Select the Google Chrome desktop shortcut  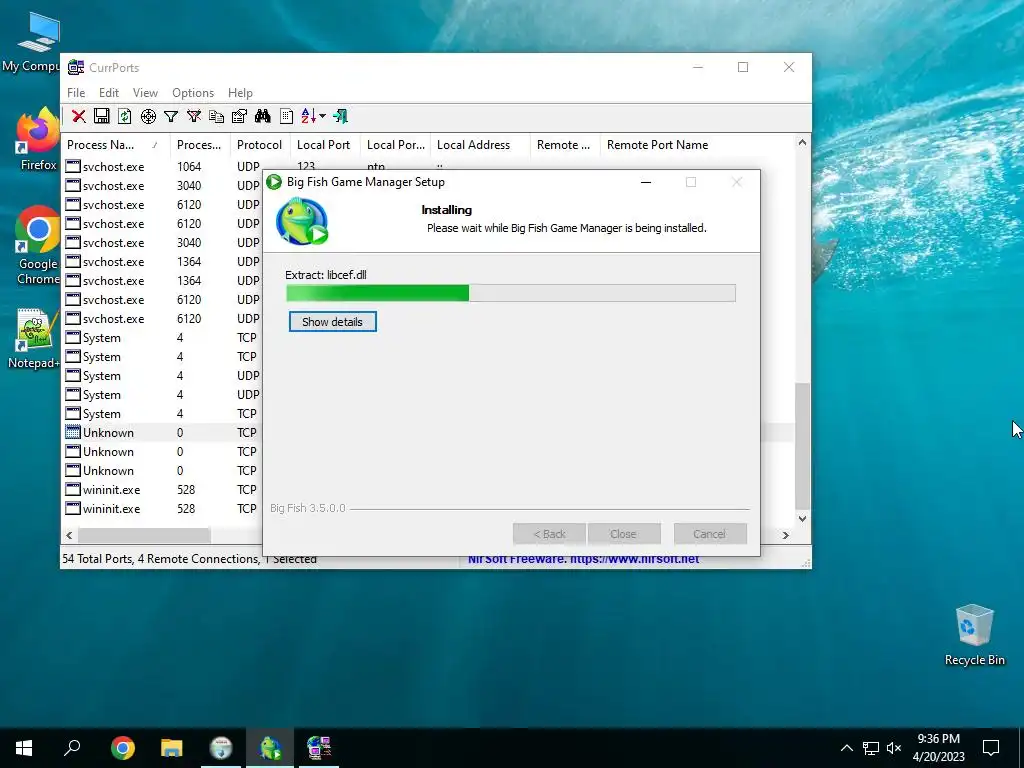point(37,246)
